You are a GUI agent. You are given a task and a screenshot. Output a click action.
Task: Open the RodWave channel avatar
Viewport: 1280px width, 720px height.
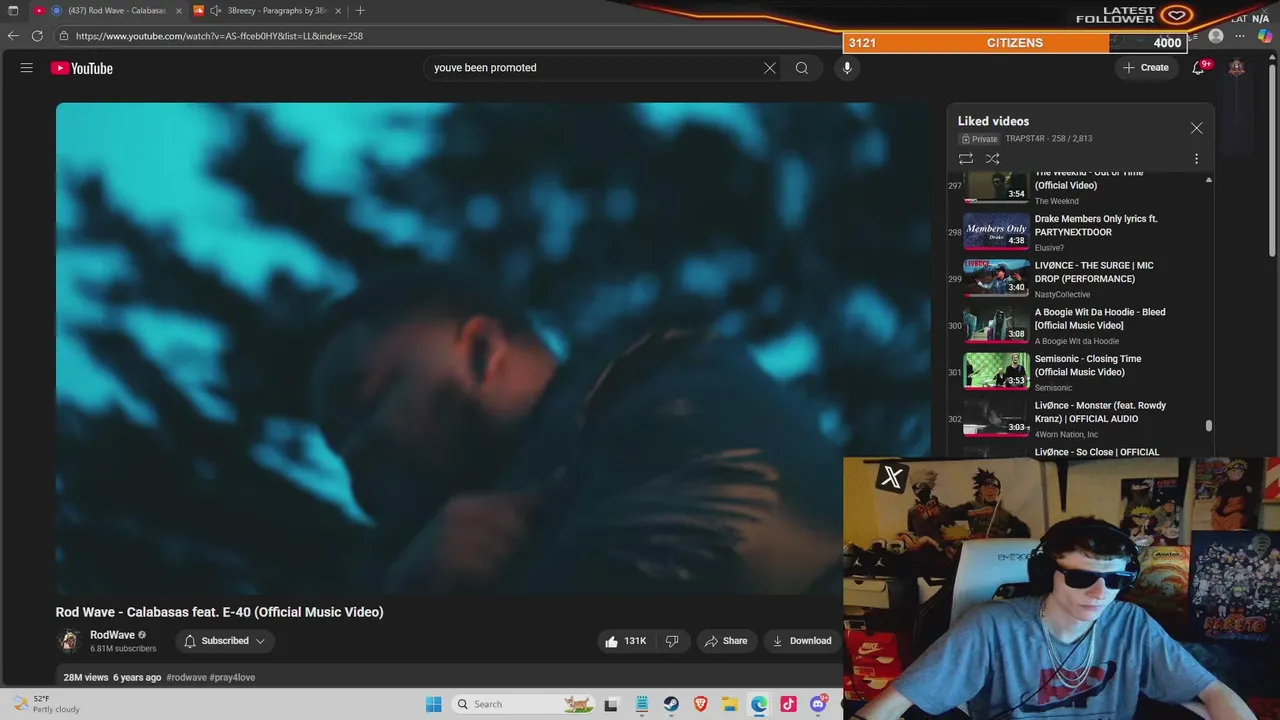point(69,641)
